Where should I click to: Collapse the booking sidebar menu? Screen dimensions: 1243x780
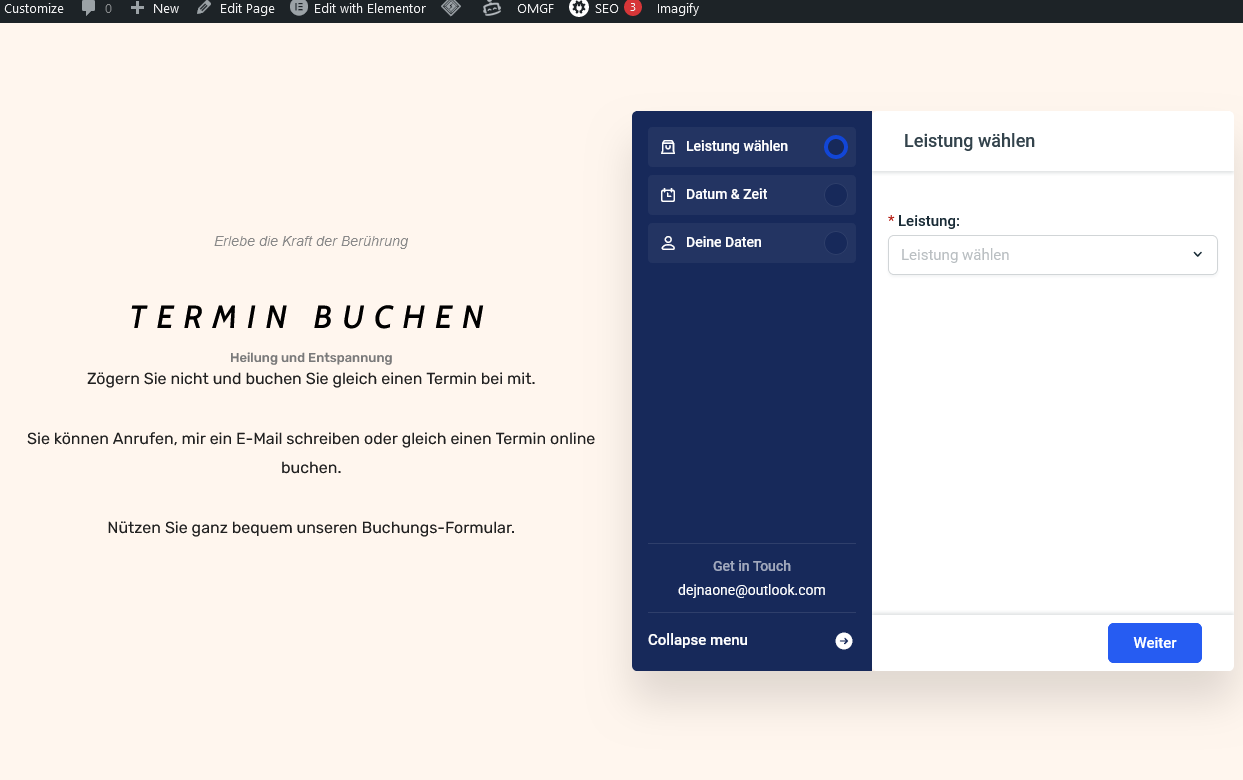tap(697, 640)
